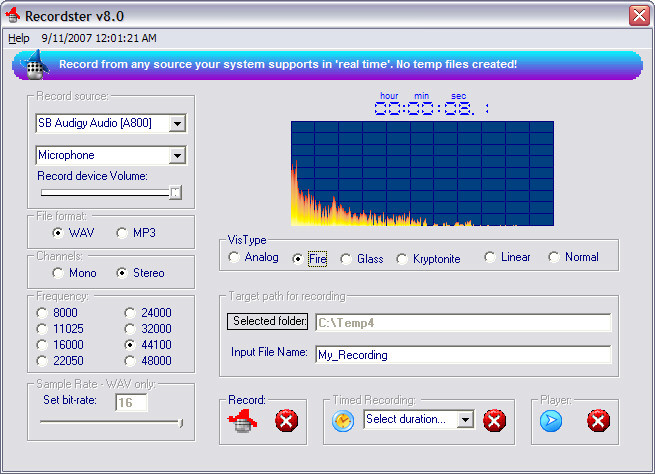Open the SB Audigy Audio device dropdown
655x474 pixels.
178,124
